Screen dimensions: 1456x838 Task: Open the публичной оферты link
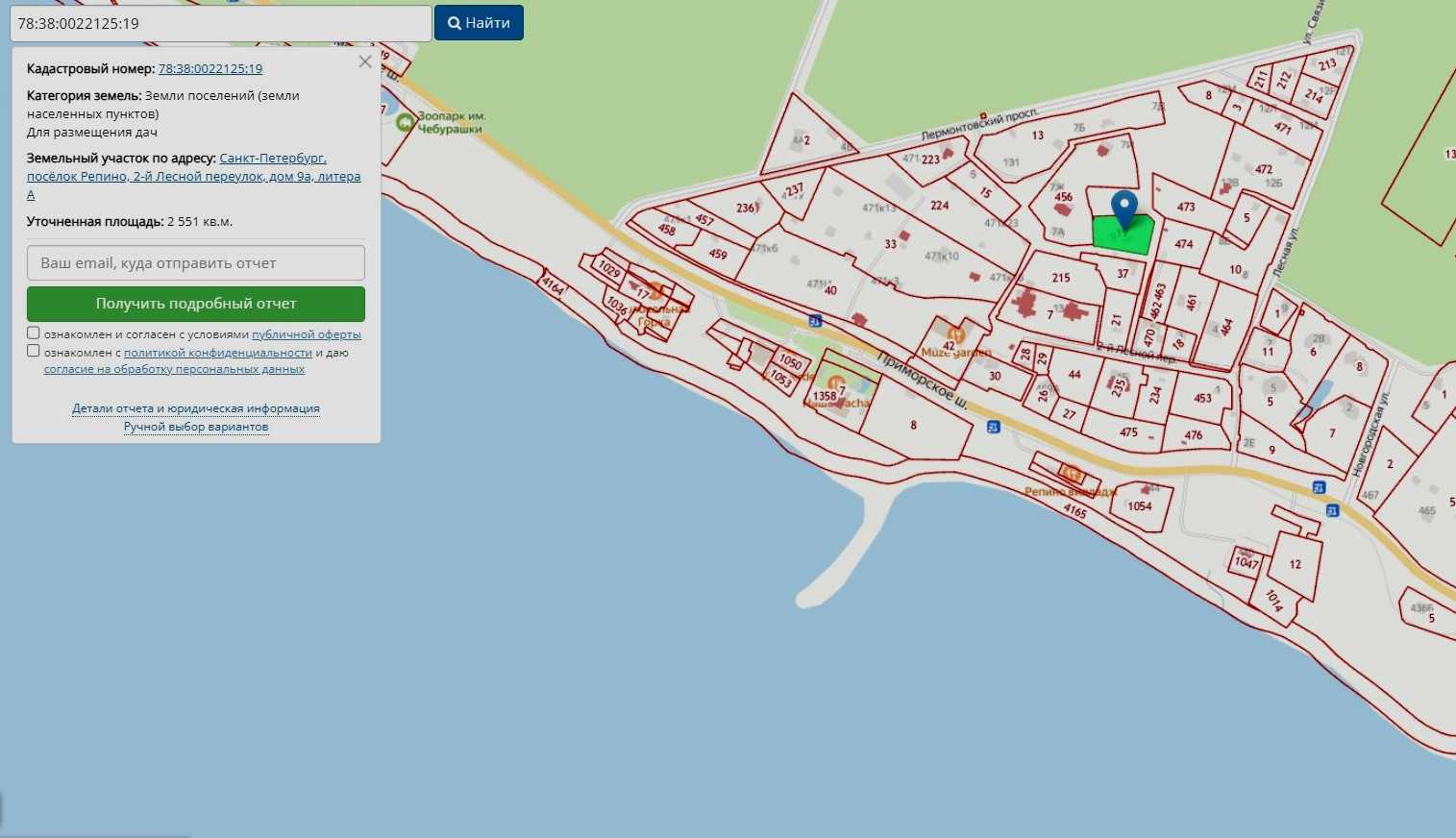click(x=307, y=334)
